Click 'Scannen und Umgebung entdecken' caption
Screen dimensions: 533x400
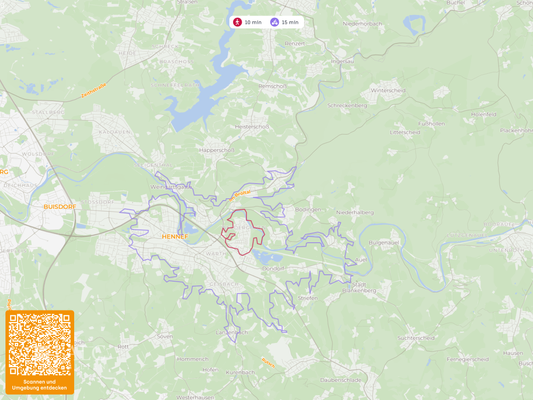(39, 385)
